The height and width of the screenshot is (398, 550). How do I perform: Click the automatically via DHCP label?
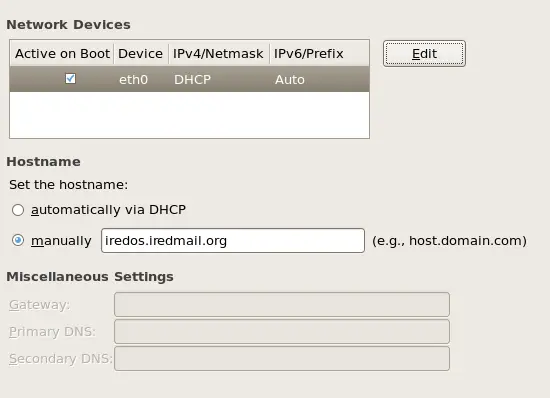[x=108, y=210]
